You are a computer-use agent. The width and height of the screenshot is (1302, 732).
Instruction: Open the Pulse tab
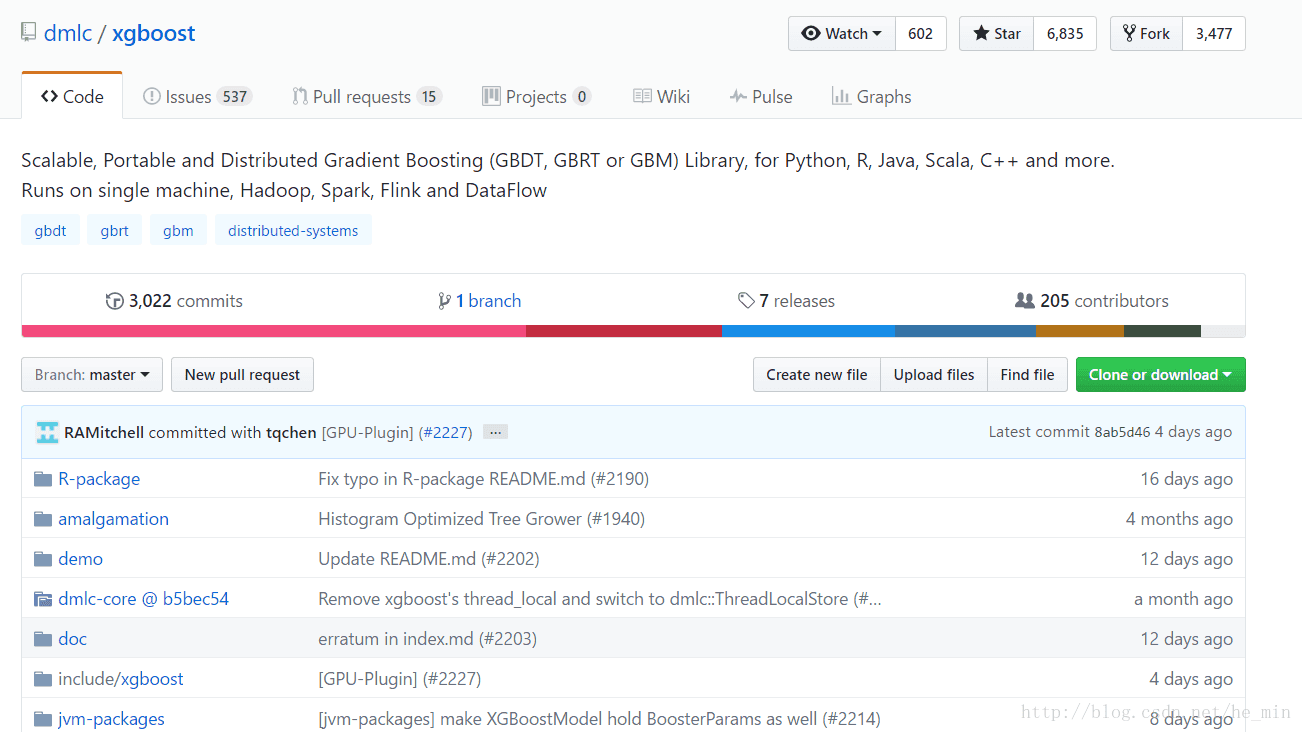point(761,97)
